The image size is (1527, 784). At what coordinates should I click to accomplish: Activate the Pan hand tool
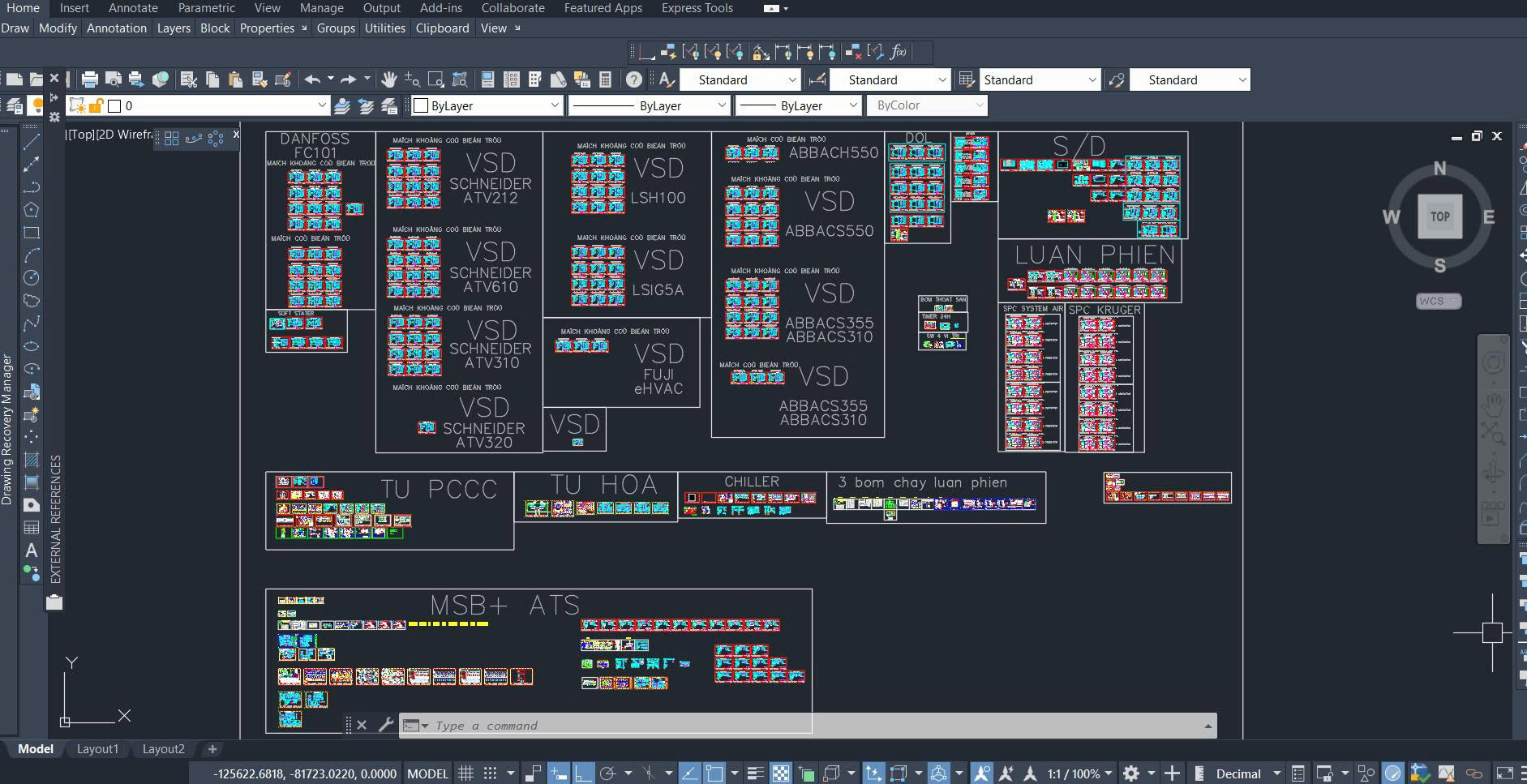[x=389, y=79]
